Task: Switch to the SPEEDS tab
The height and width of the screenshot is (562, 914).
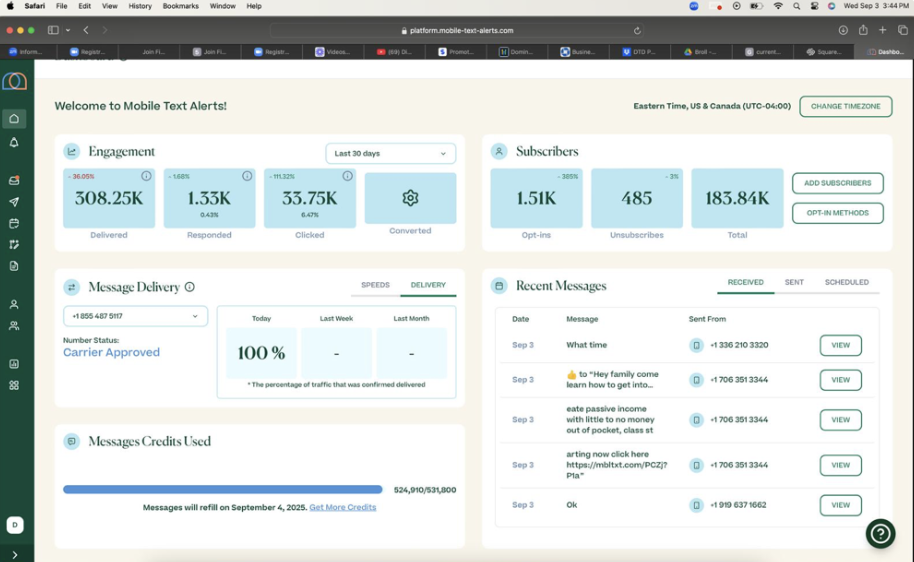Action: pyautogui.click(x=375, y=284)
